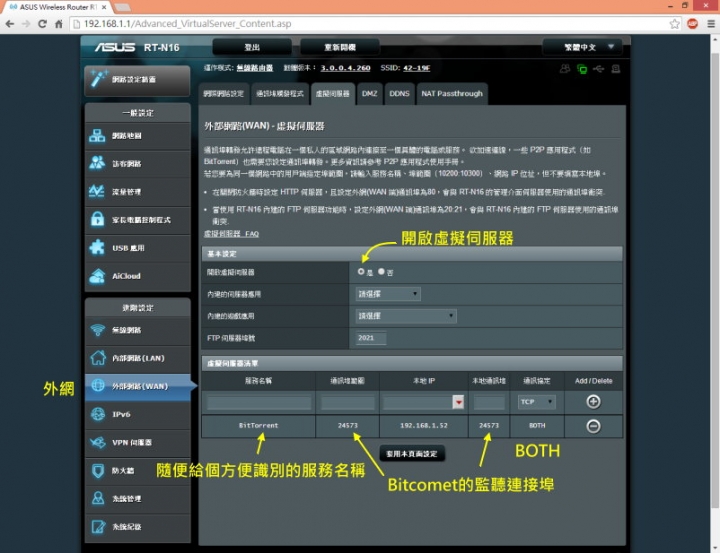Open the virtual server FAQ link

(x=231, y=234)
